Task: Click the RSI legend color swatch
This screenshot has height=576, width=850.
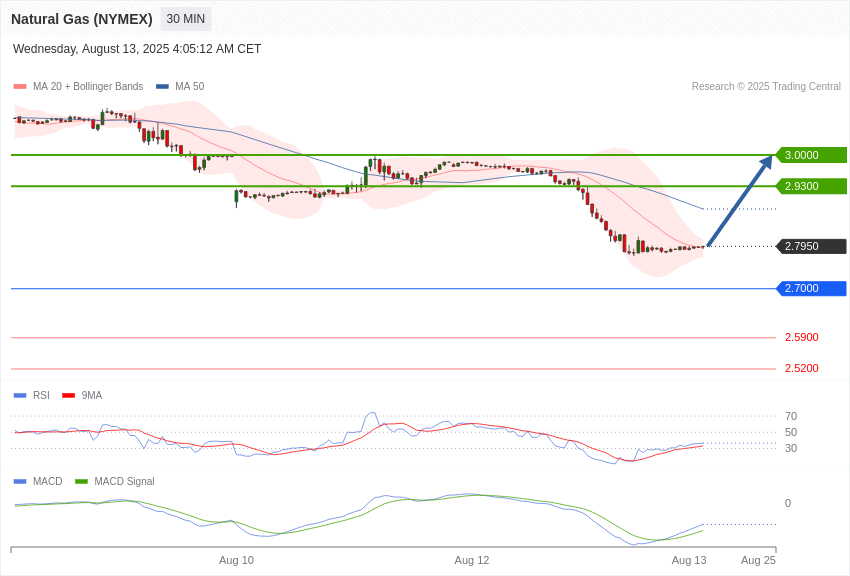Action: pyautogui.click(x=20, y=396)
